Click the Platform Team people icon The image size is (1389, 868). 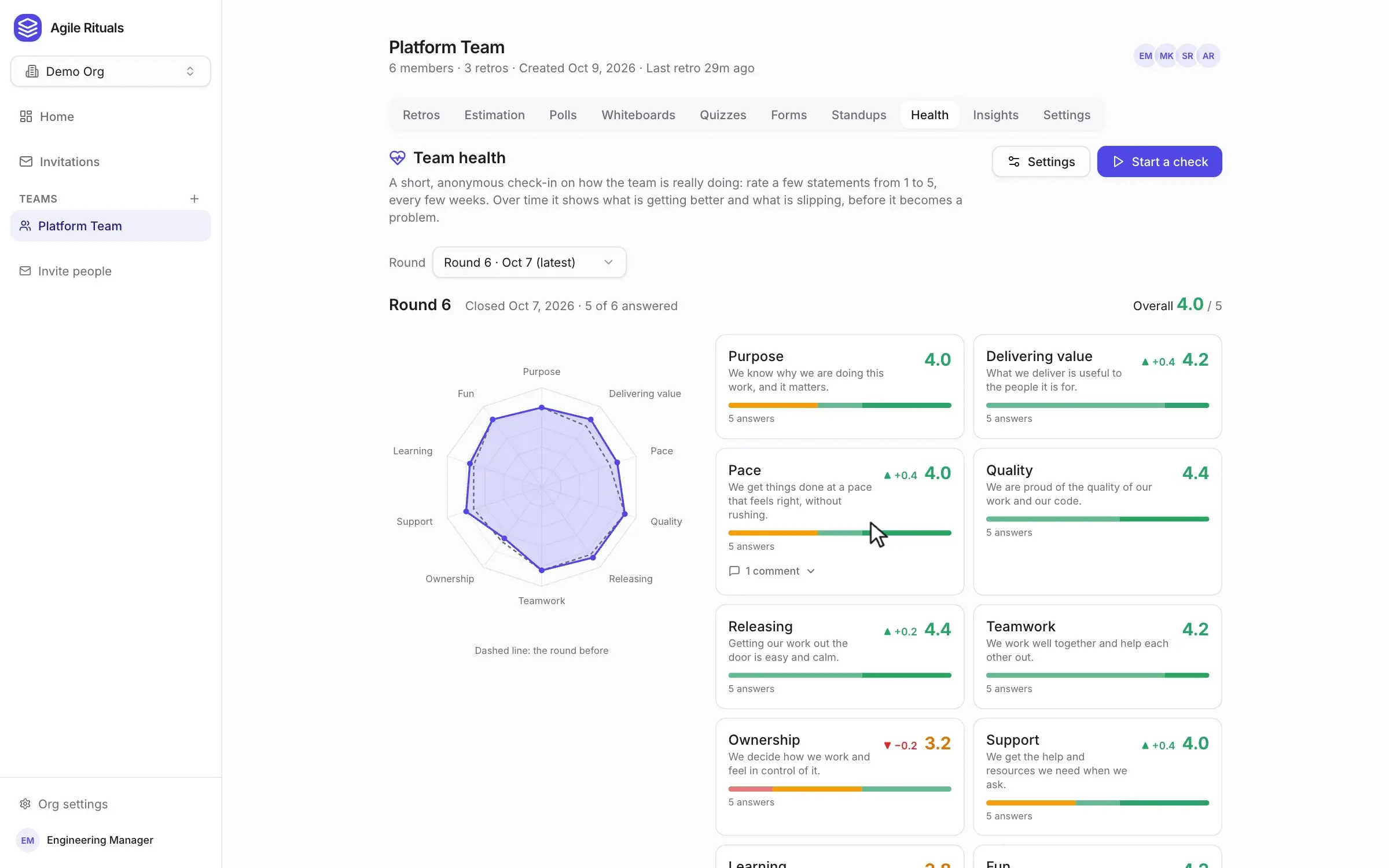pyautogui.click(x=25, y=226)
